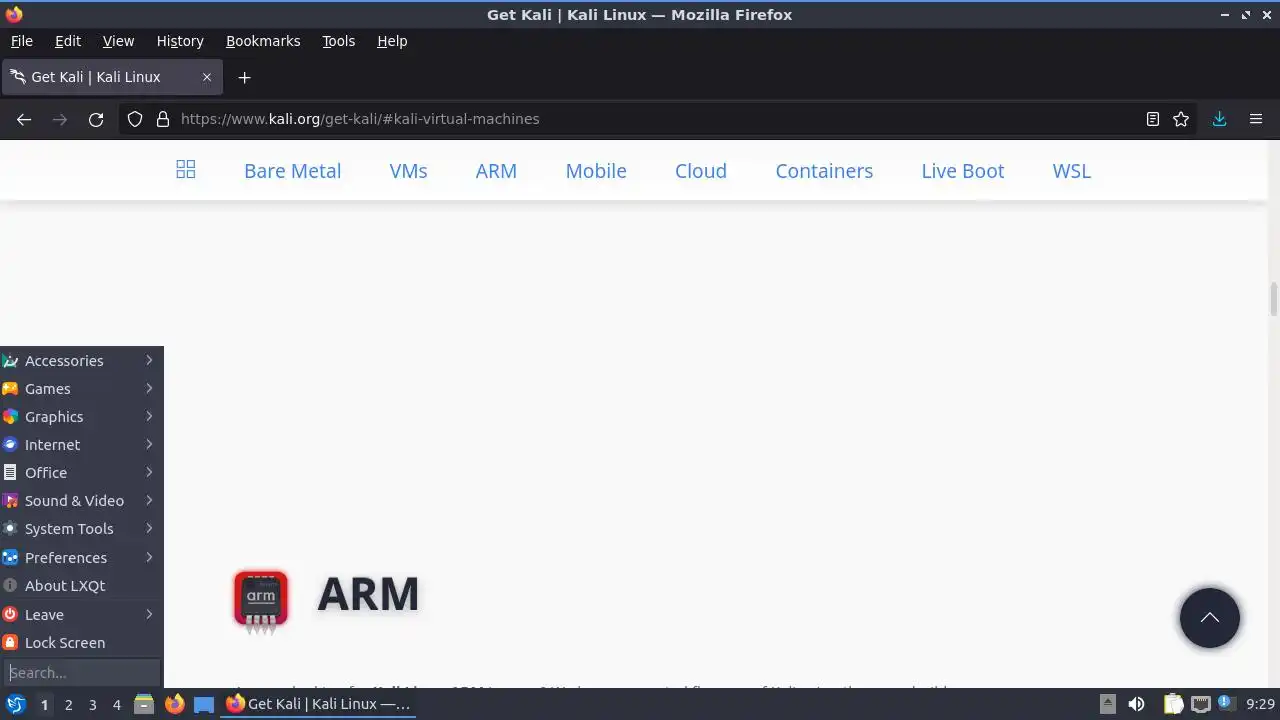Viewport: 1280px width, 720px height.
Task: Open the History menu
Action: (x=180, y=41)
